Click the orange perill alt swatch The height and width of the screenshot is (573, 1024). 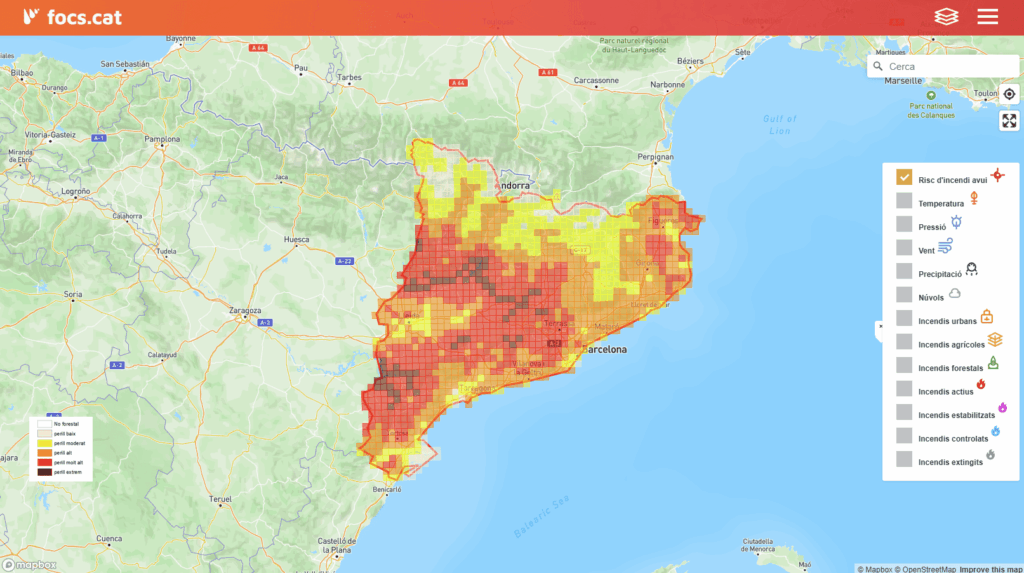(x=44, y=453)
